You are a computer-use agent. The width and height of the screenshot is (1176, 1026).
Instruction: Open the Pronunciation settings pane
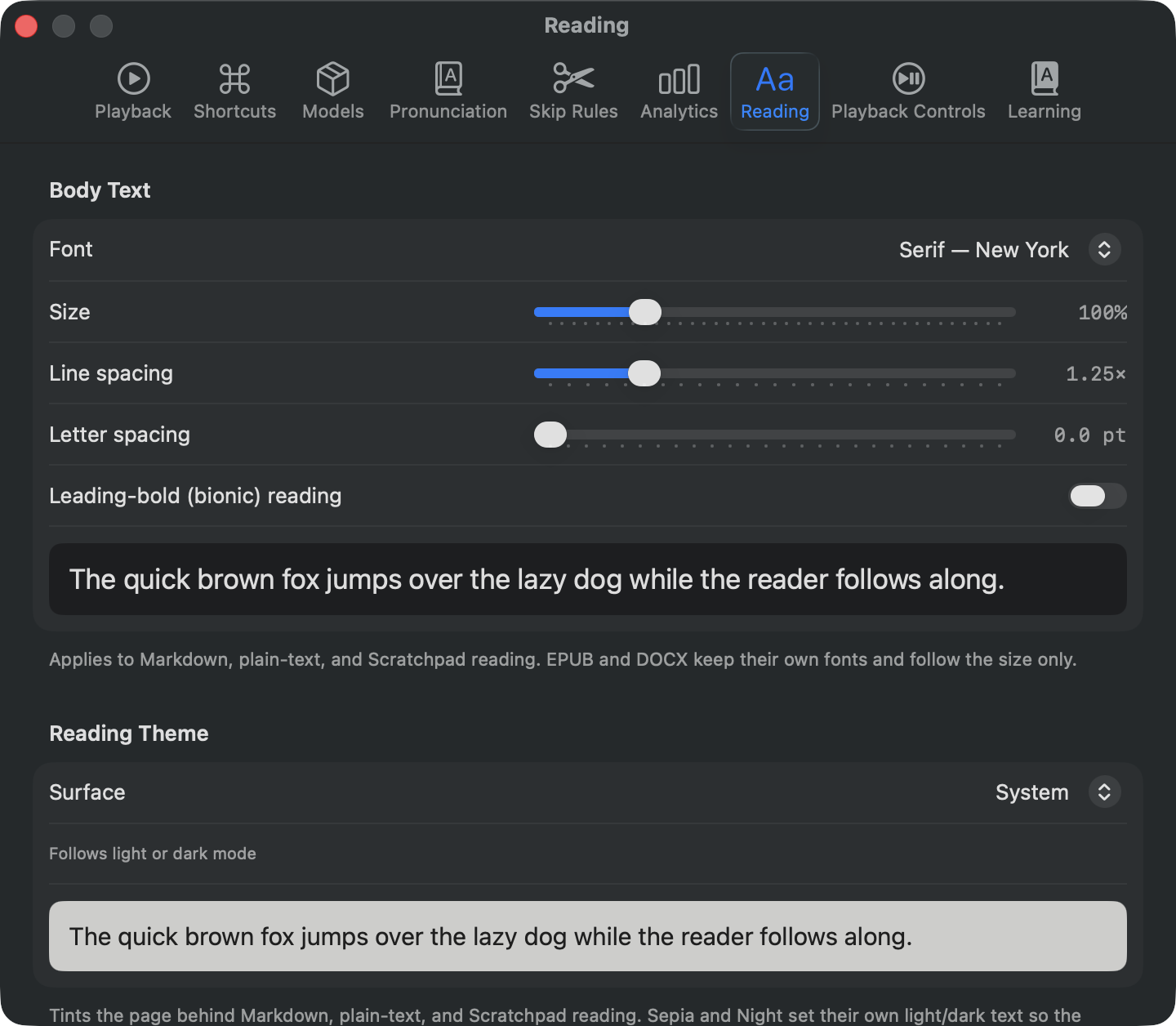tap(448, 91)
